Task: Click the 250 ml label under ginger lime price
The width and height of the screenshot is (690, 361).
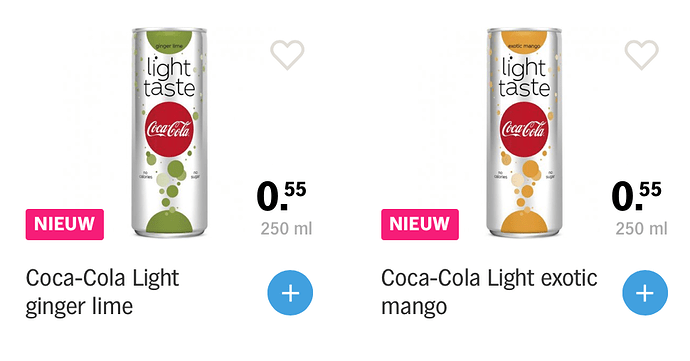Action: [x=286, y=228]
